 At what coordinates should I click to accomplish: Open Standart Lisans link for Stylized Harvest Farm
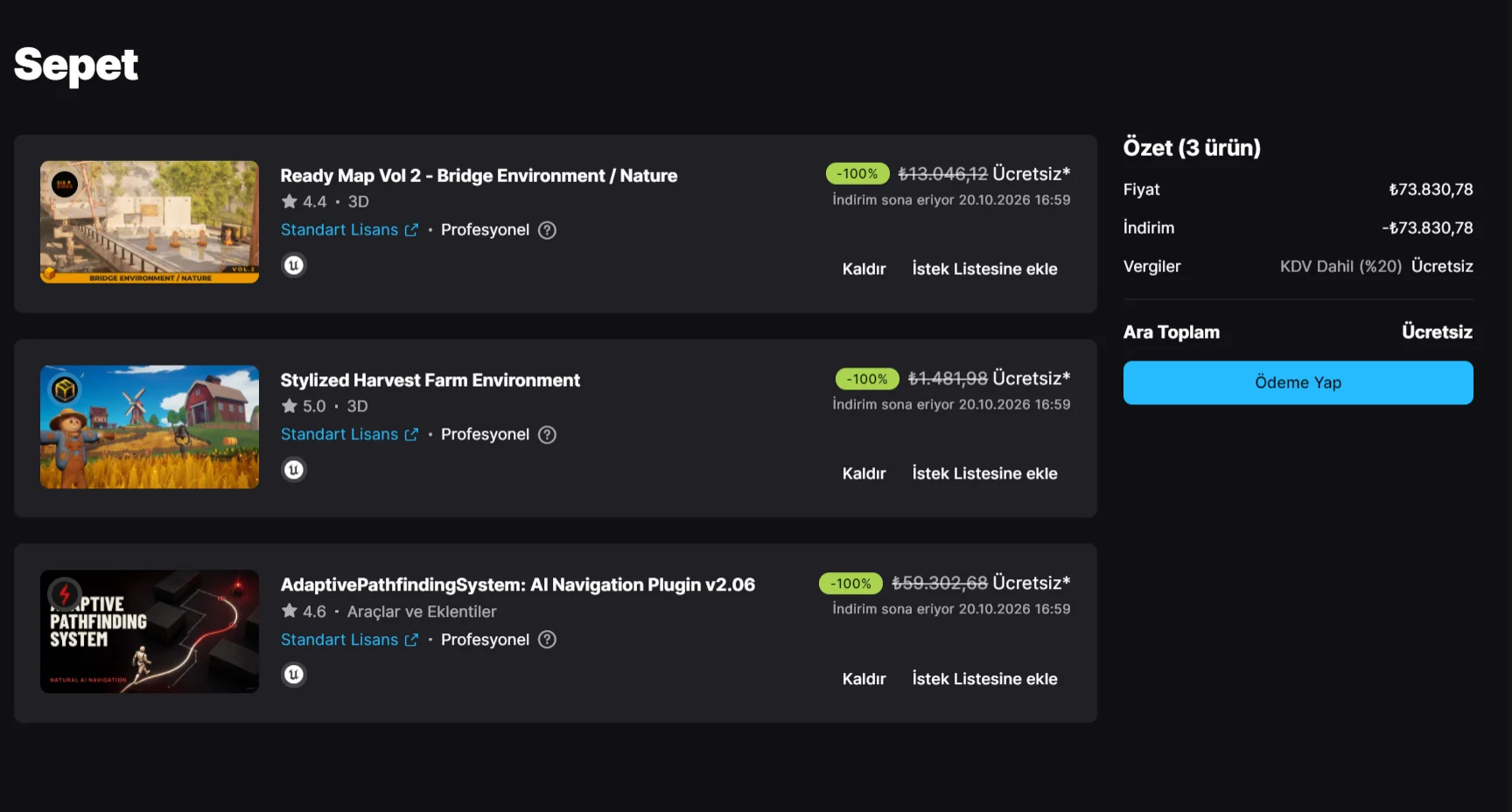(349, 435)
